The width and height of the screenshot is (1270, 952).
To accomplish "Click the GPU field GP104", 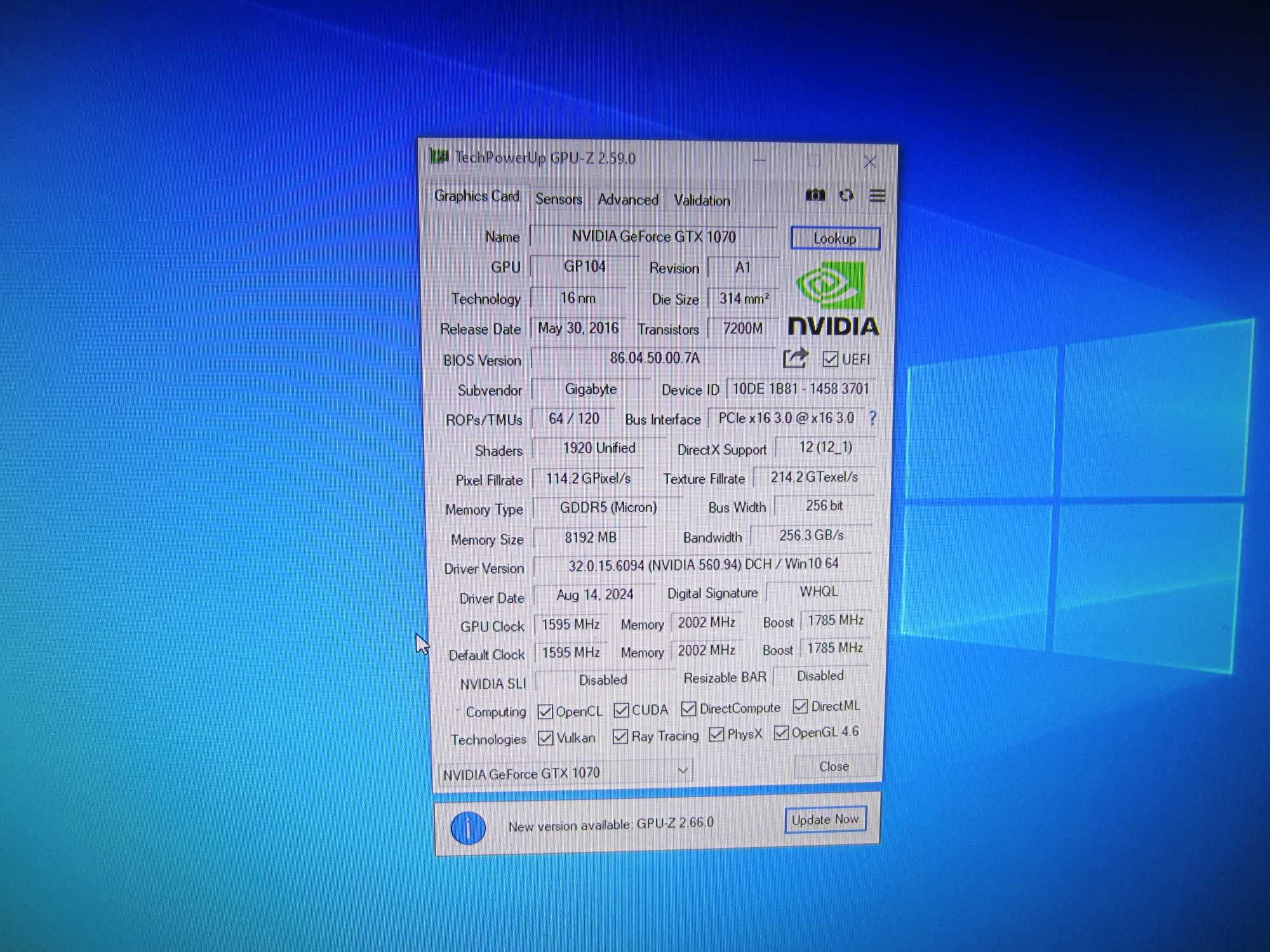I will tap(585, 267).
